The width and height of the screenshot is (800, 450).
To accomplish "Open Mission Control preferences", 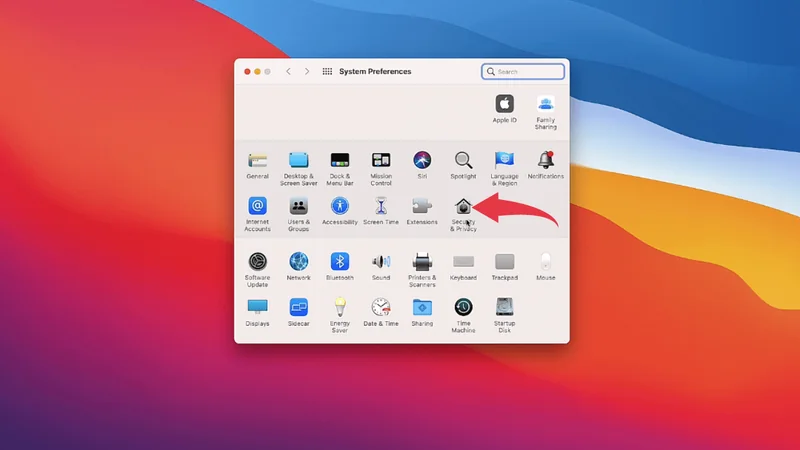I will tap(381, 161).
